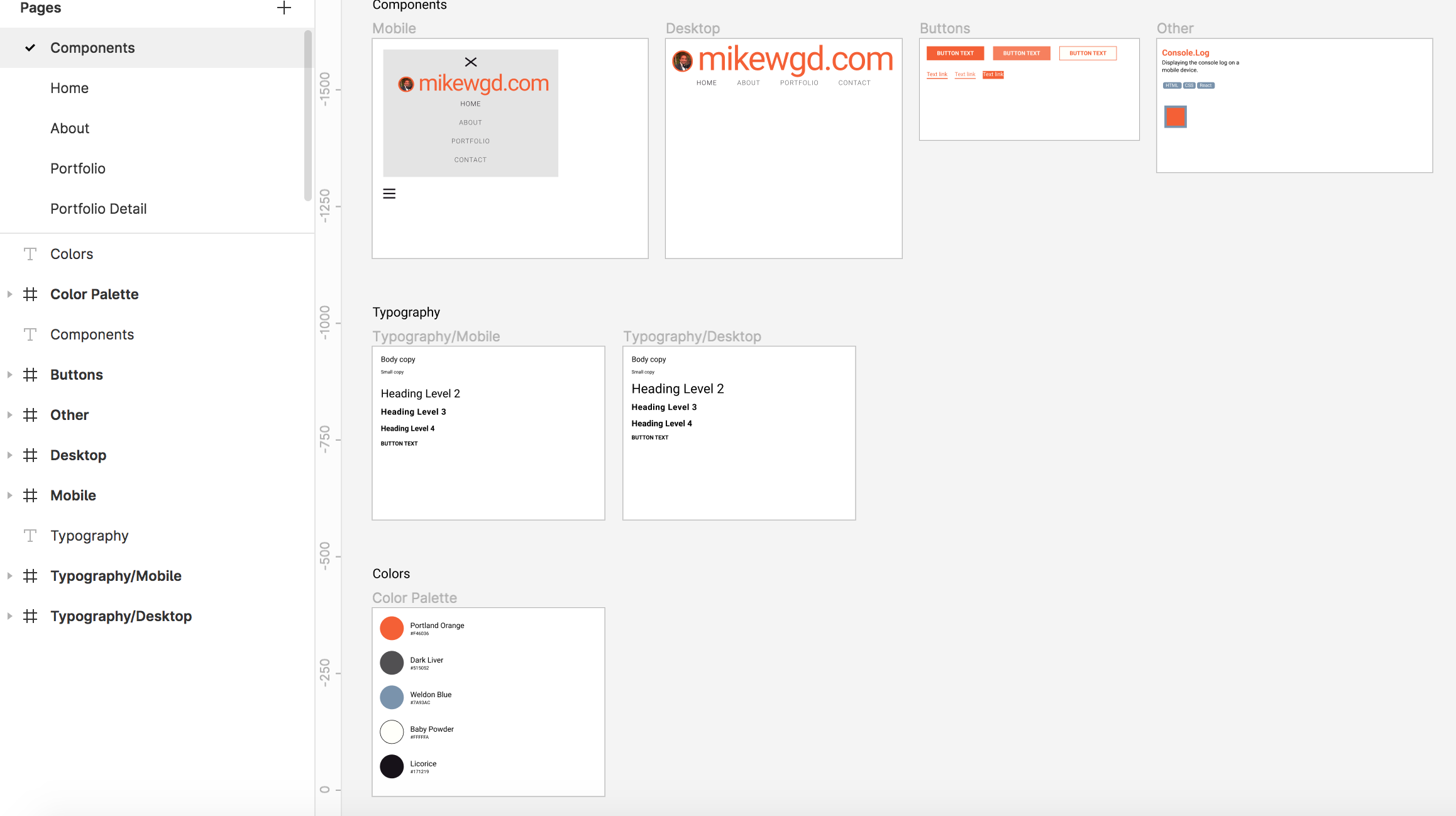The height and width of the screenshot is (816, 1456).
Task: Select the Color Palette frame layer
Action: (x=157, y=294)
